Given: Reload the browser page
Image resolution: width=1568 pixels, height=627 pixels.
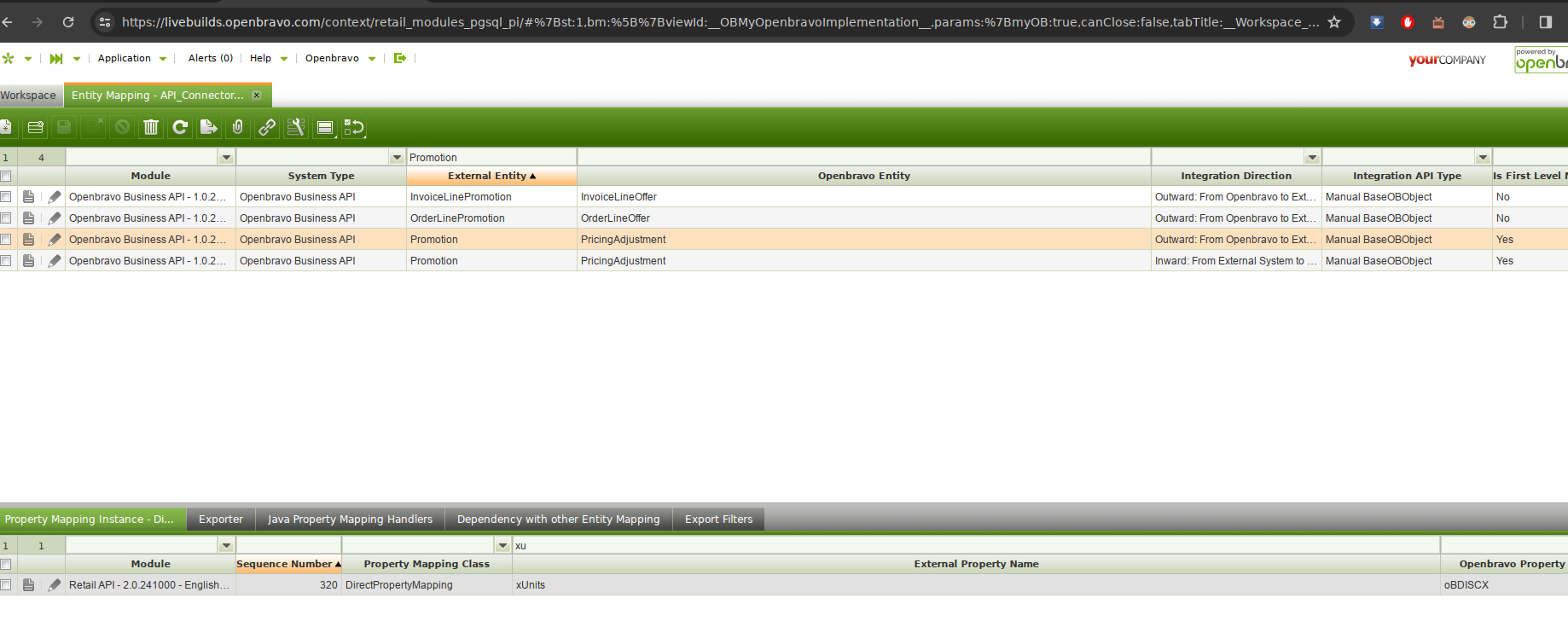Looking at the screenshot, I should [x=68, y=22].
